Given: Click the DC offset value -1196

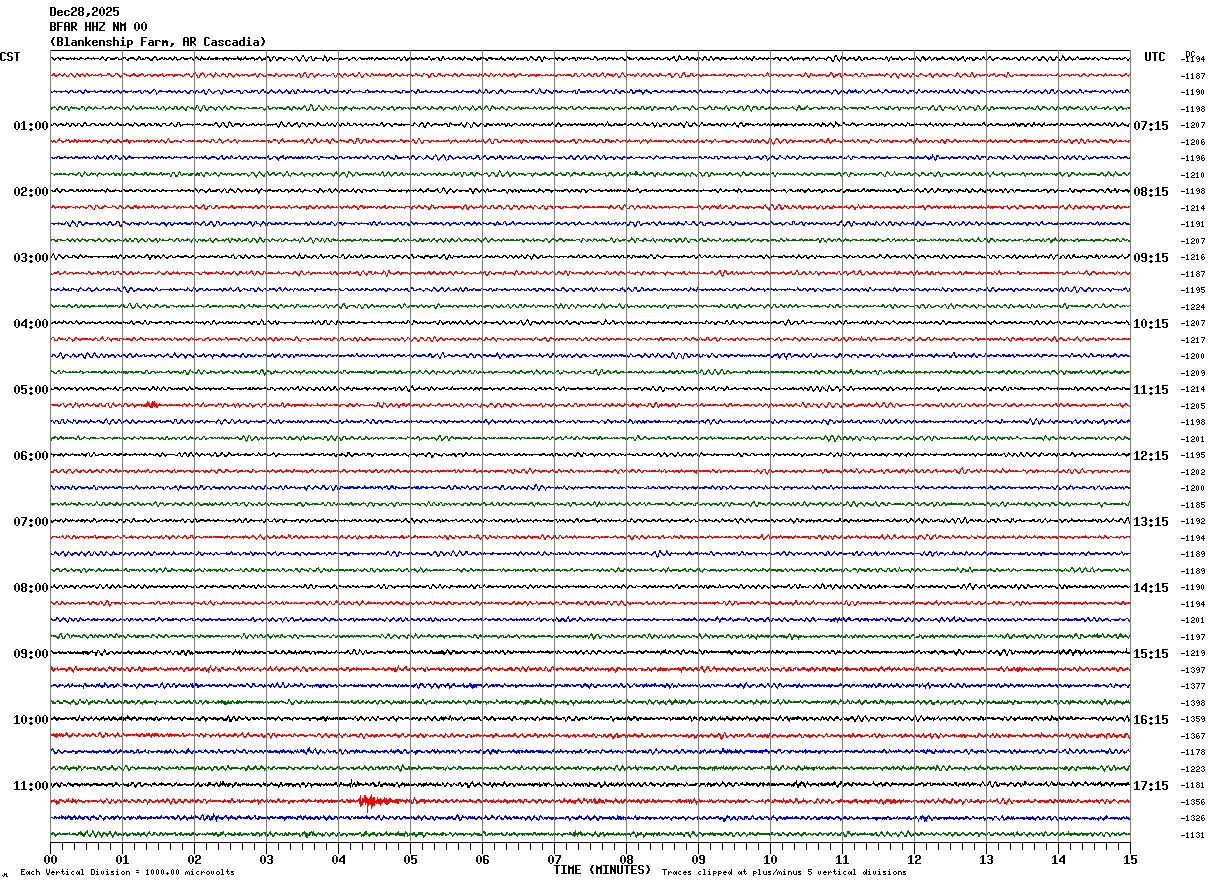Looking at the screenshot, I should tap(1193, 158).
